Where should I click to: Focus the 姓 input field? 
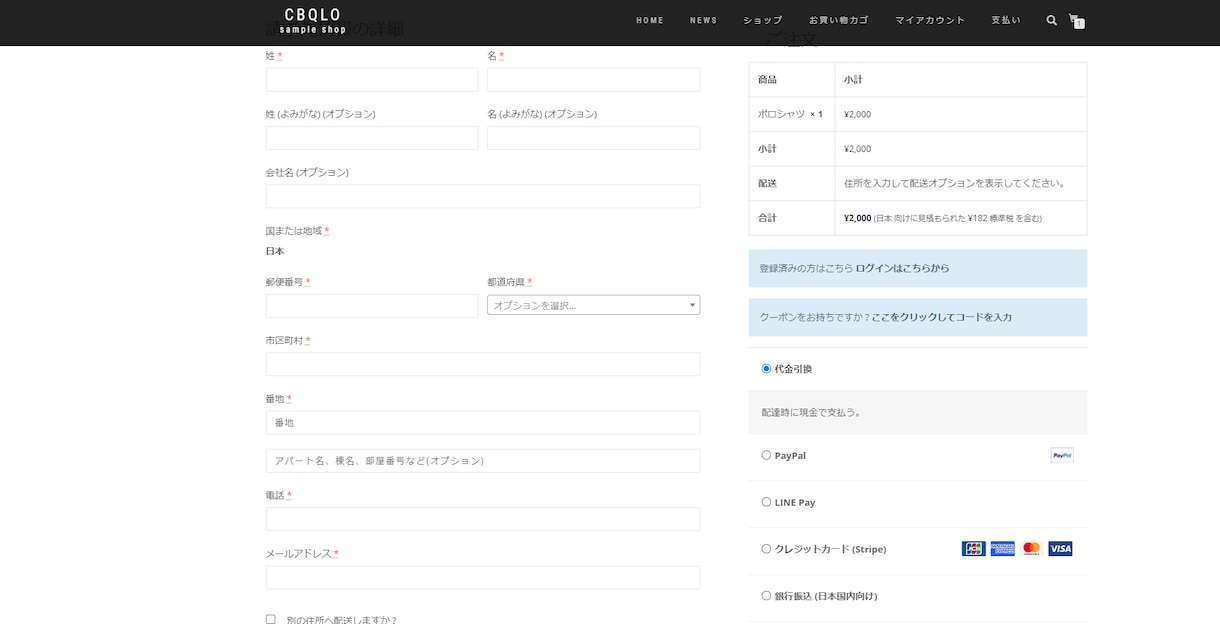click(x=372, y=80)
